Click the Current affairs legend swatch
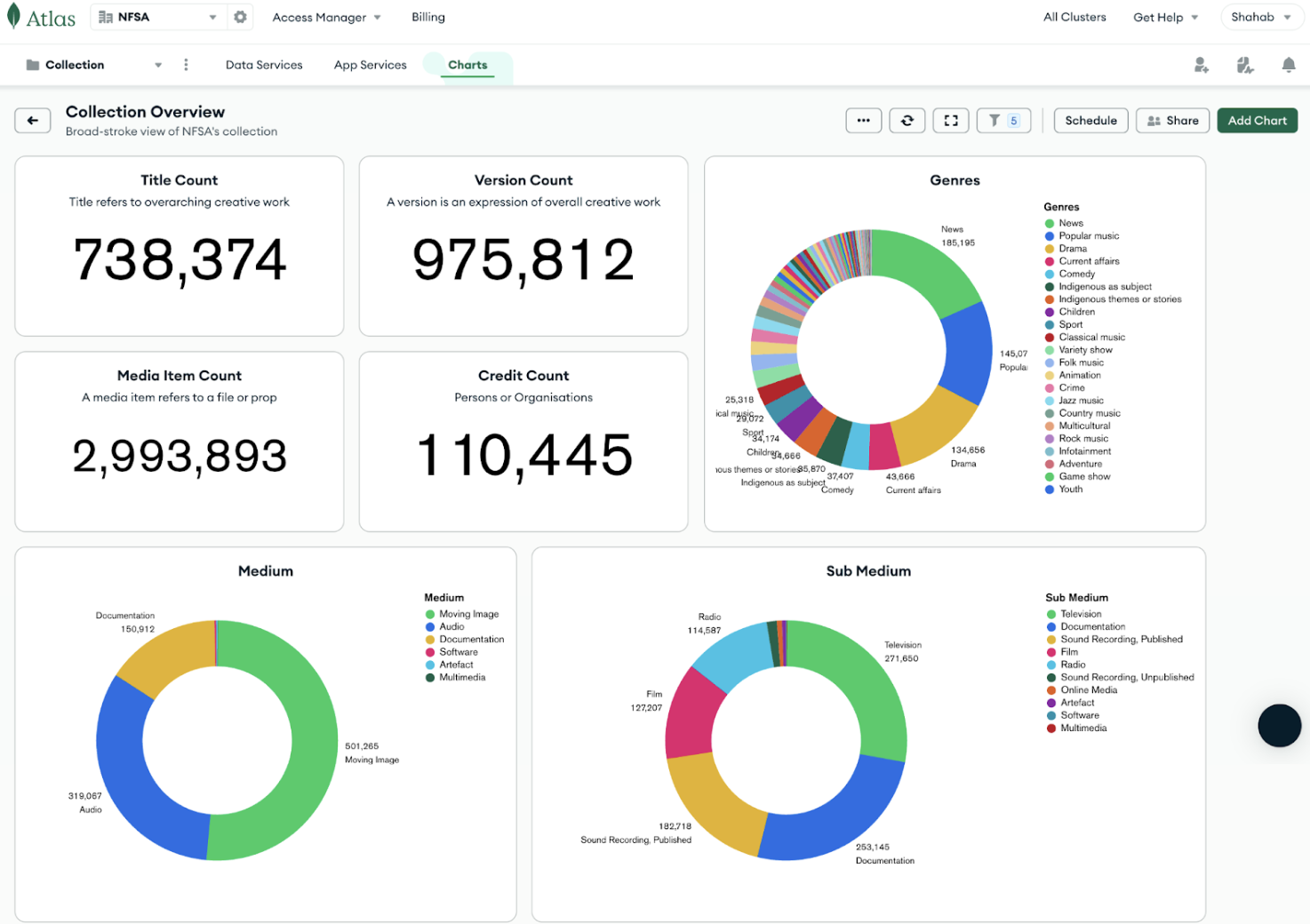This screenshot has height=924, width=1310. pos(1050,261)
